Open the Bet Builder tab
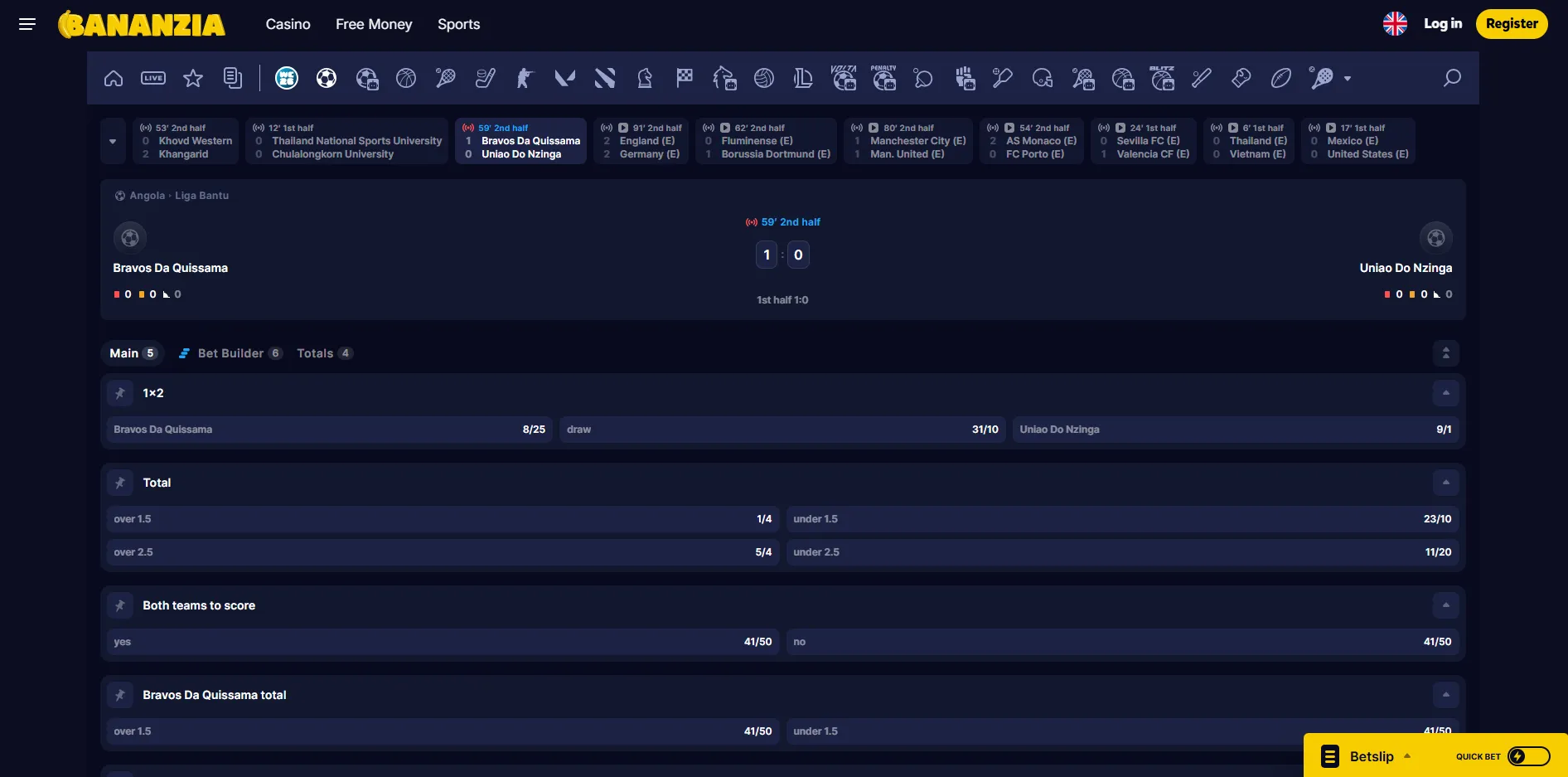The width and height of the screenshot is (1568, 777). [x=230, y=353]
